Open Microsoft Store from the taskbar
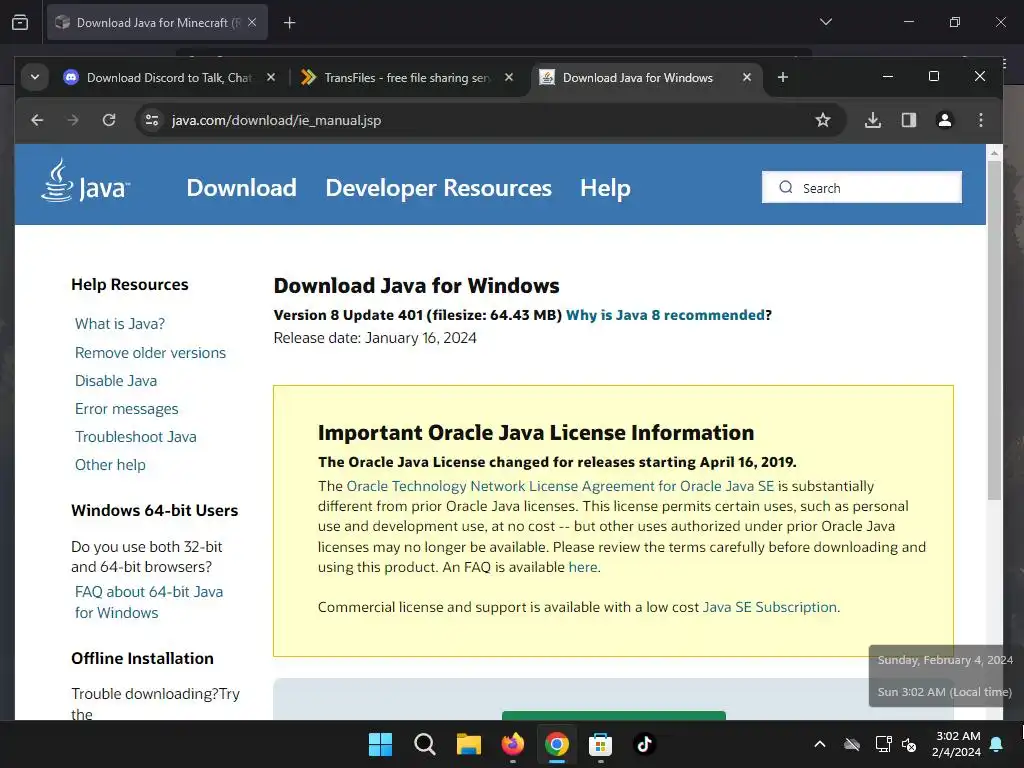 coord(600,744)
